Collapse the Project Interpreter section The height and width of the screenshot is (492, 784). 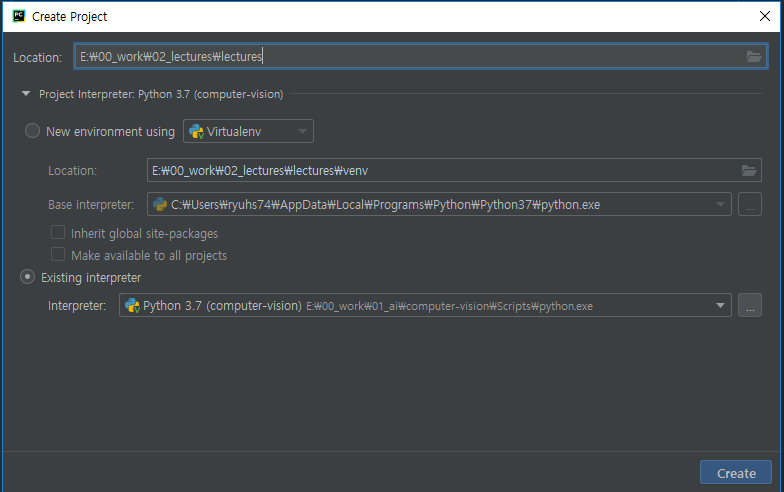[x=26, y=94]
